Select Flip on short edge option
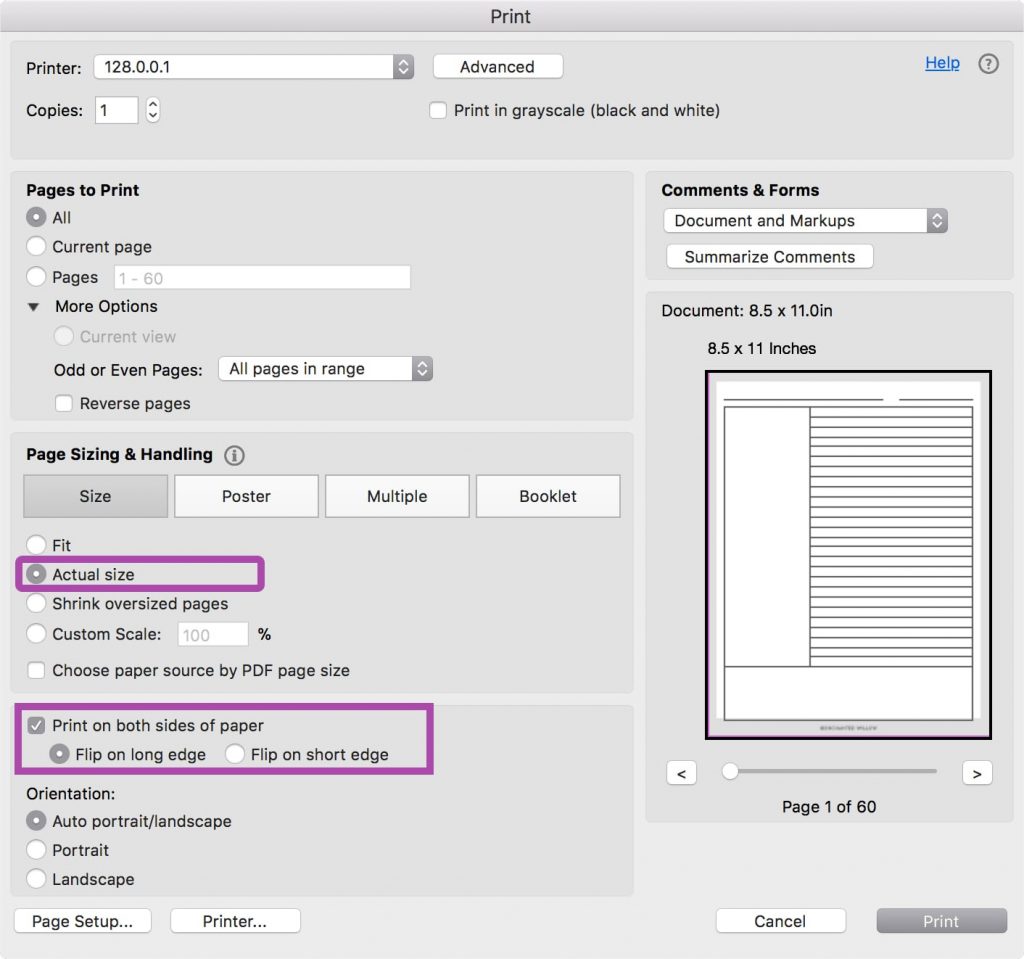The image size is (1024, 959). (x=235, y=755)
